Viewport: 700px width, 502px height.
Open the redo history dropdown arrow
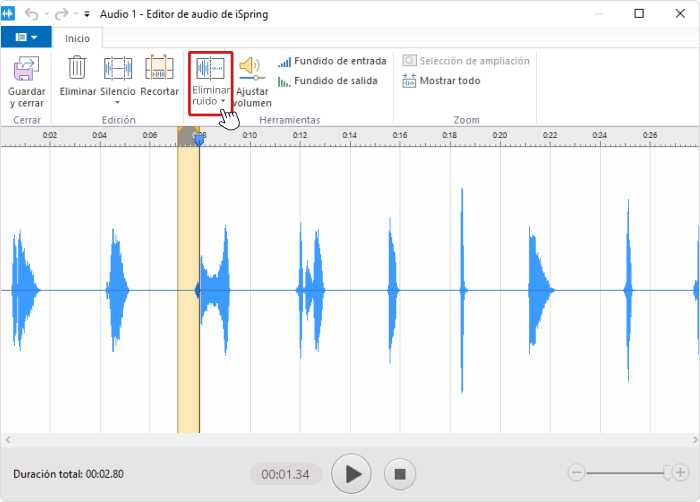[76, 14]
